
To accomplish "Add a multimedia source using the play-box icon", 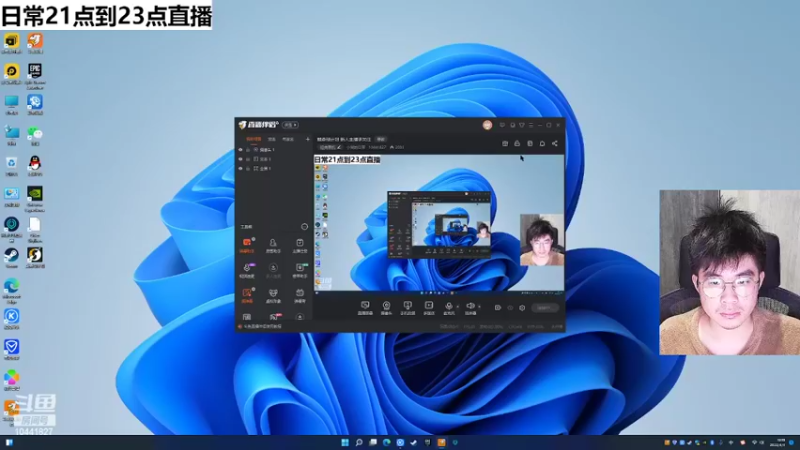I will click(429, 308).
